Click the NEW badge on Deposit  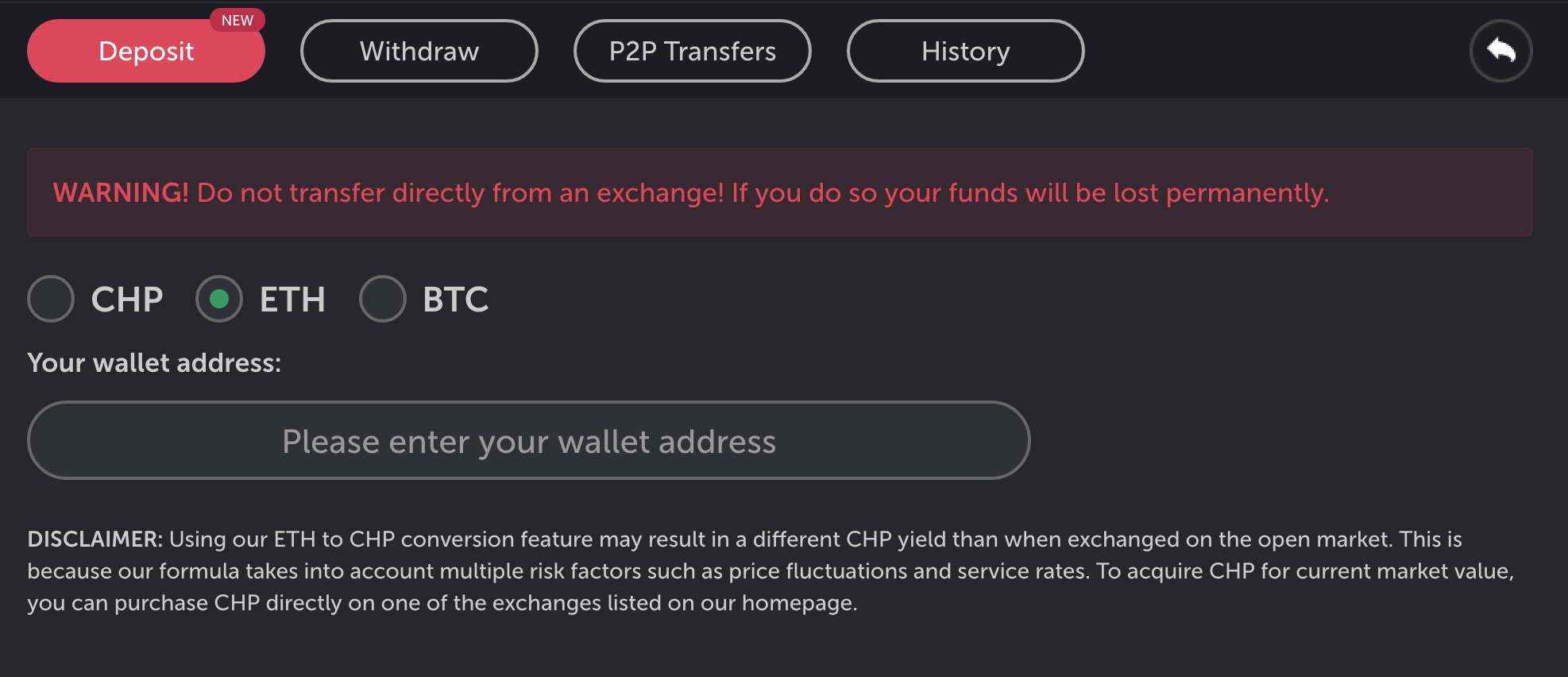point(238,21)
